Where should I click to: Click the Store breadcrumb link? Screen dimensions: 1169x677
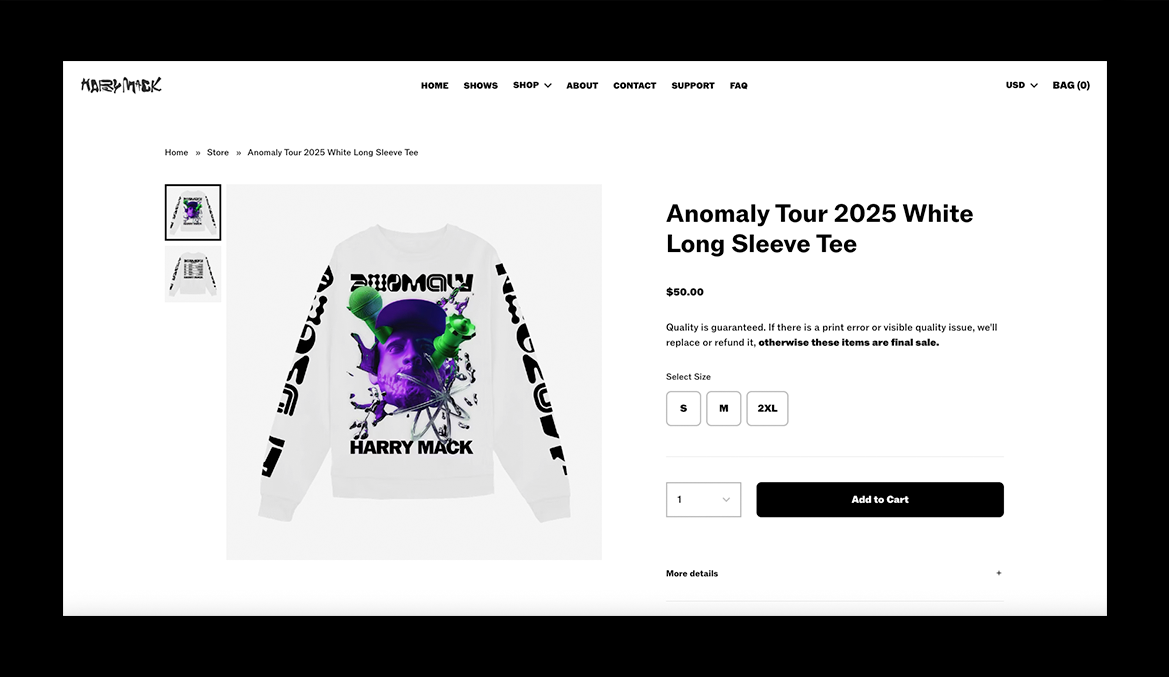pos(218,152)
